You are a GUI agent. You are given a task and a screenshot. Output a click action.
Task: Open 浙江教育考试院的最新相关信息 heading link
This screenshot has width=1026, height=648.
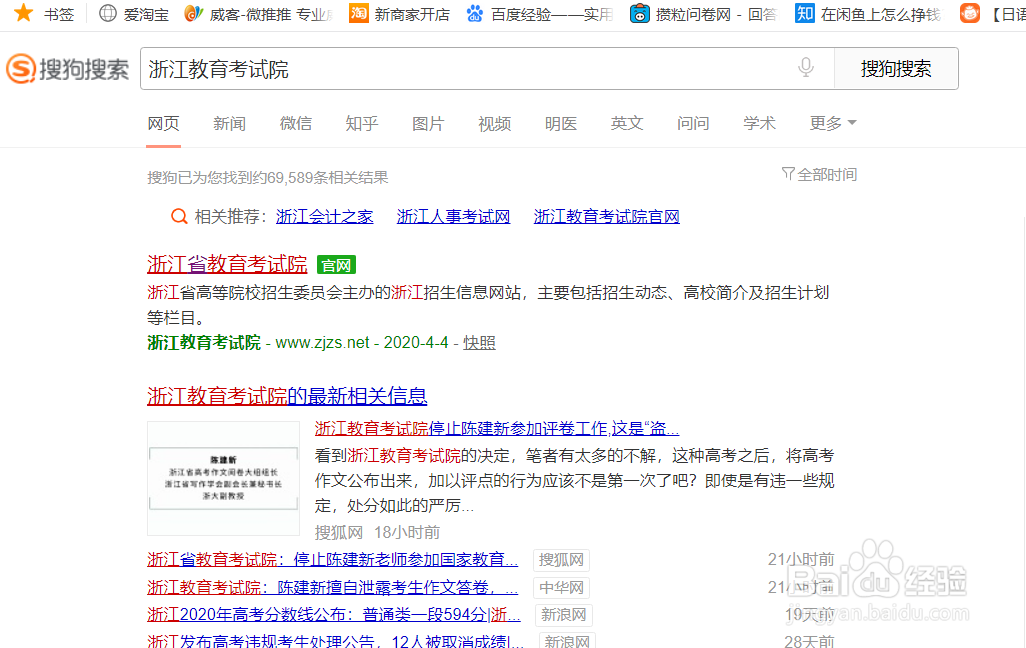[287, 396]
